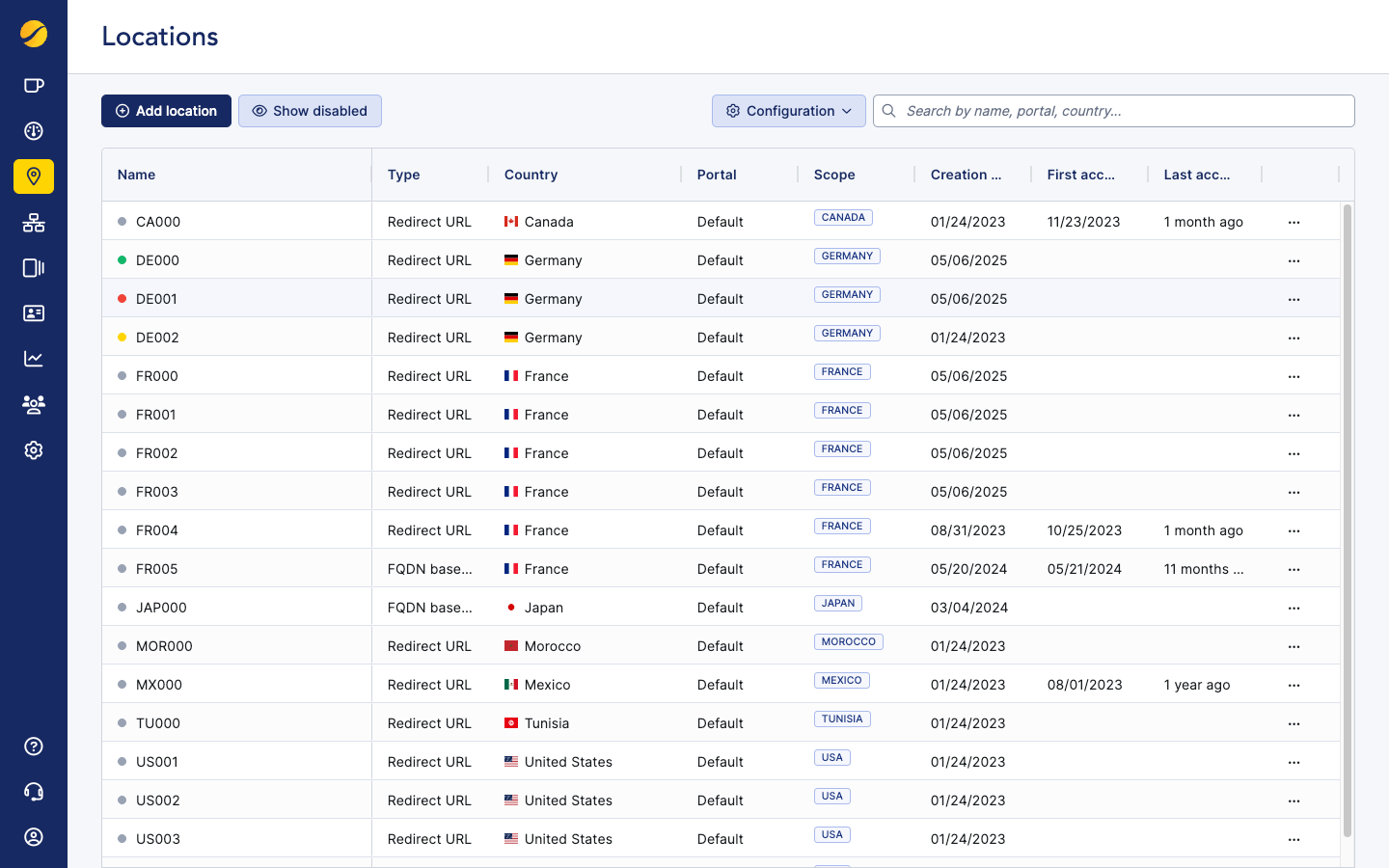The height and width of the screenshot is (868, 1389).
Task: Open the row actions menu for FR005
Action: [x=1294, y=569]
